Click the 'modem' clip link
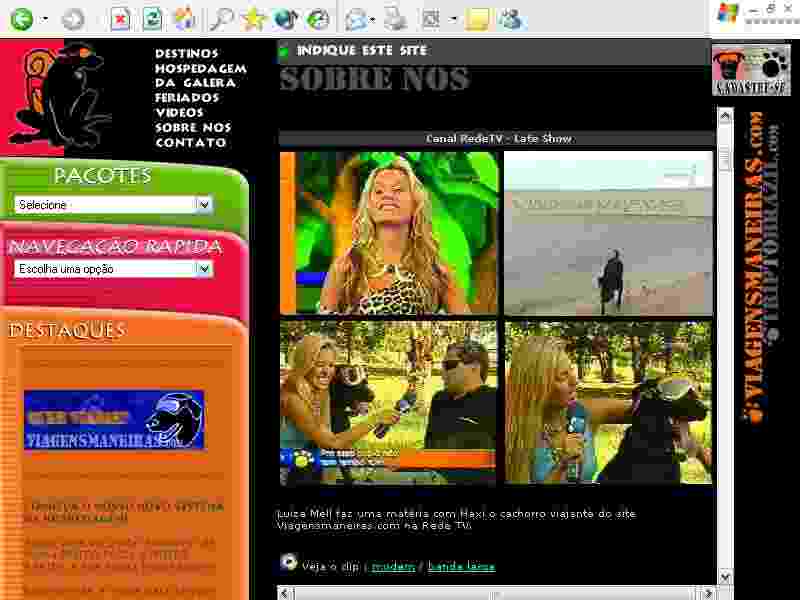Viewport: 800px width, 600px height. (393, 566)
